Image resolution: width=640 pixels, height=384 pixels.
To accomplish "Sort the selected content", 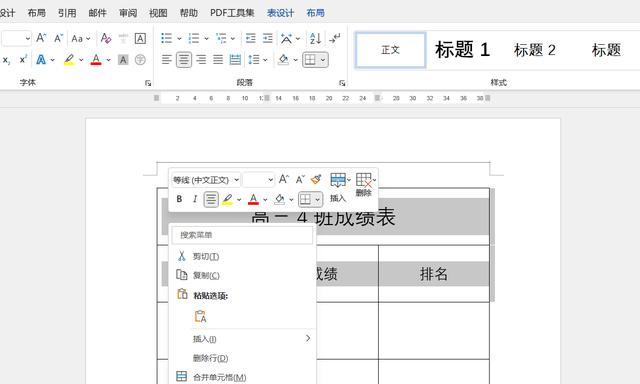I will pos(315,38).
